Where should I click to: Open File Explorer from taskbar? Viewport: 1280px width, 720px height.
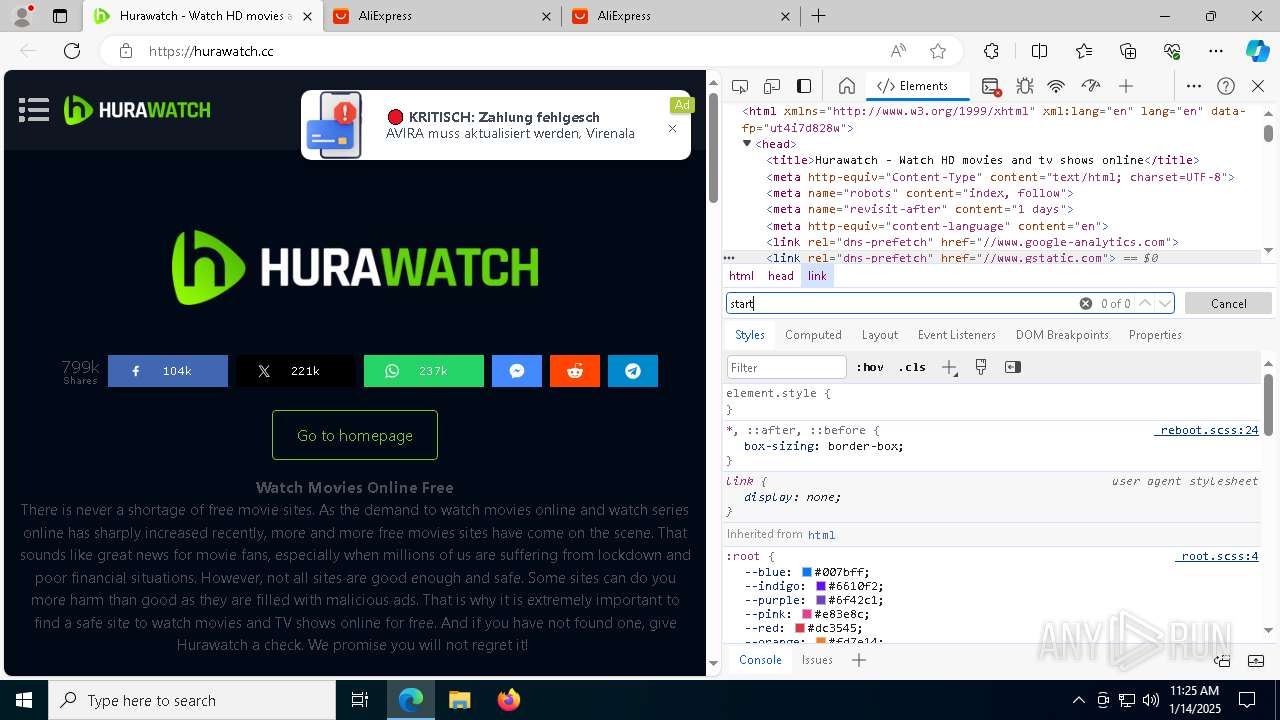459,700
